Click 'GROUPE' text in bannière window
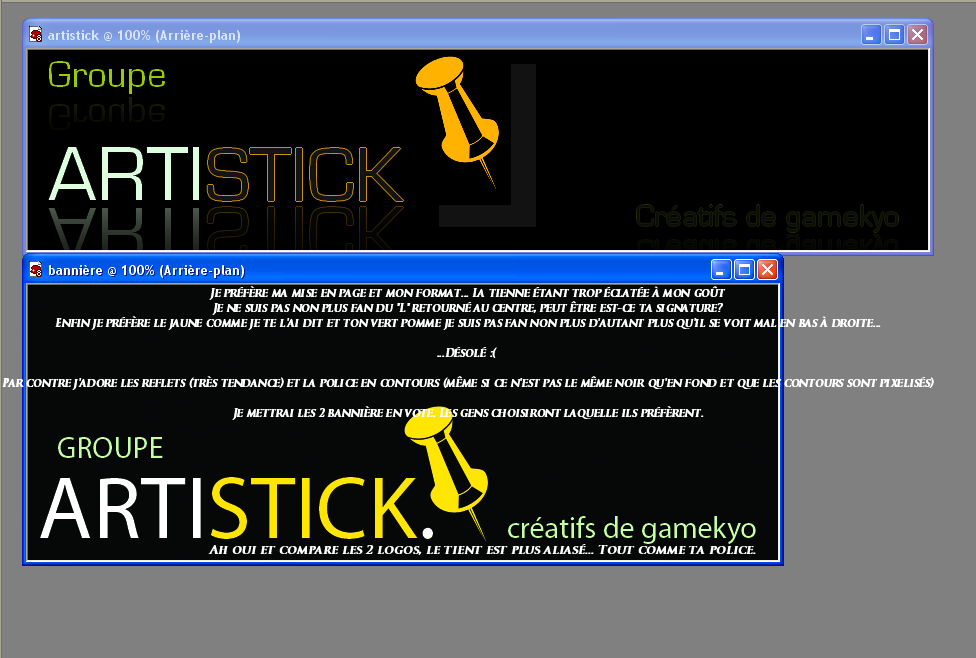 110,448
